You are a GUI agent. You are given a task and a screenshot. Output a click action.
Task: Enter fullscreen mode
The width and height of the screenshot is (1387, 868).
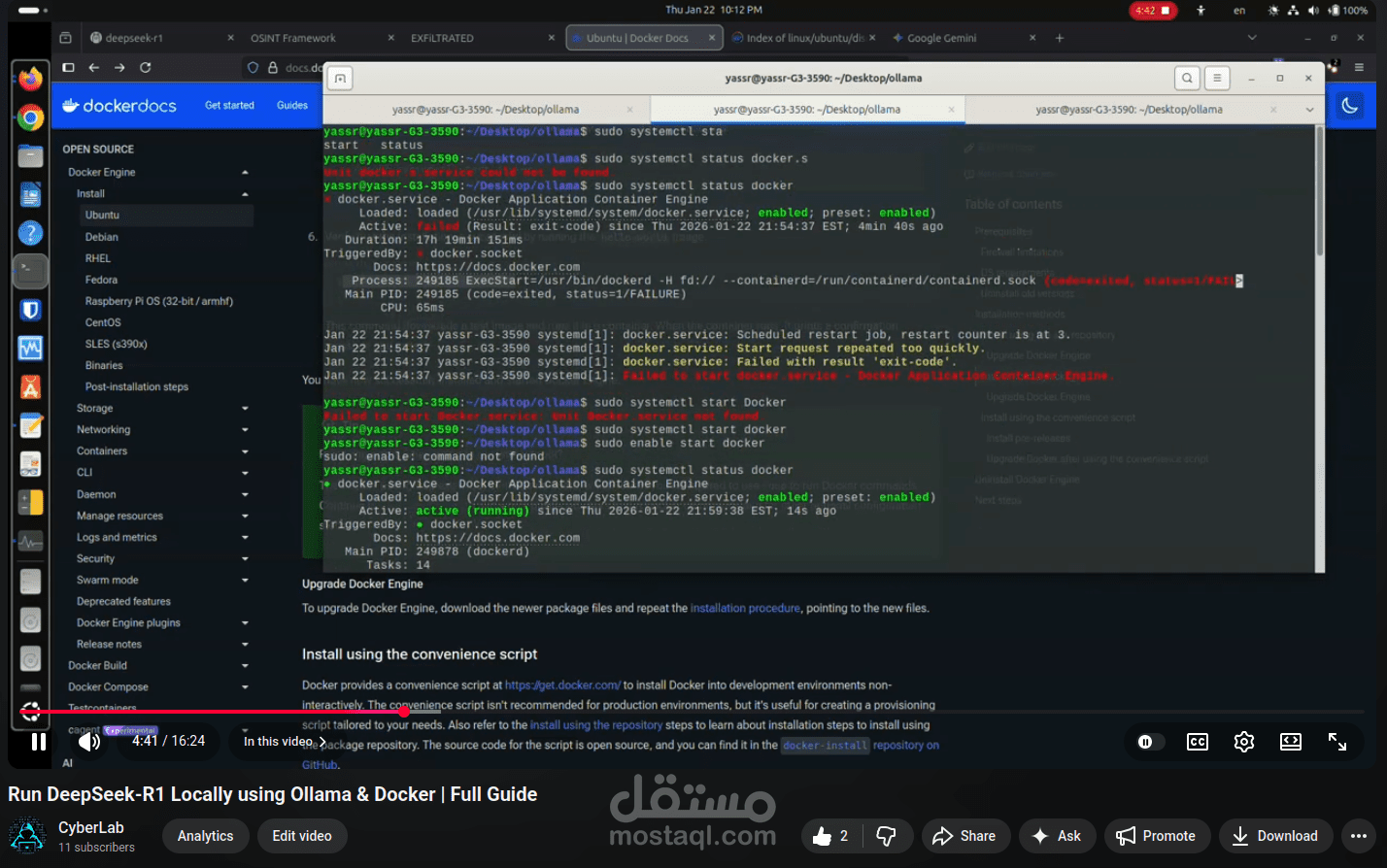1337,742
